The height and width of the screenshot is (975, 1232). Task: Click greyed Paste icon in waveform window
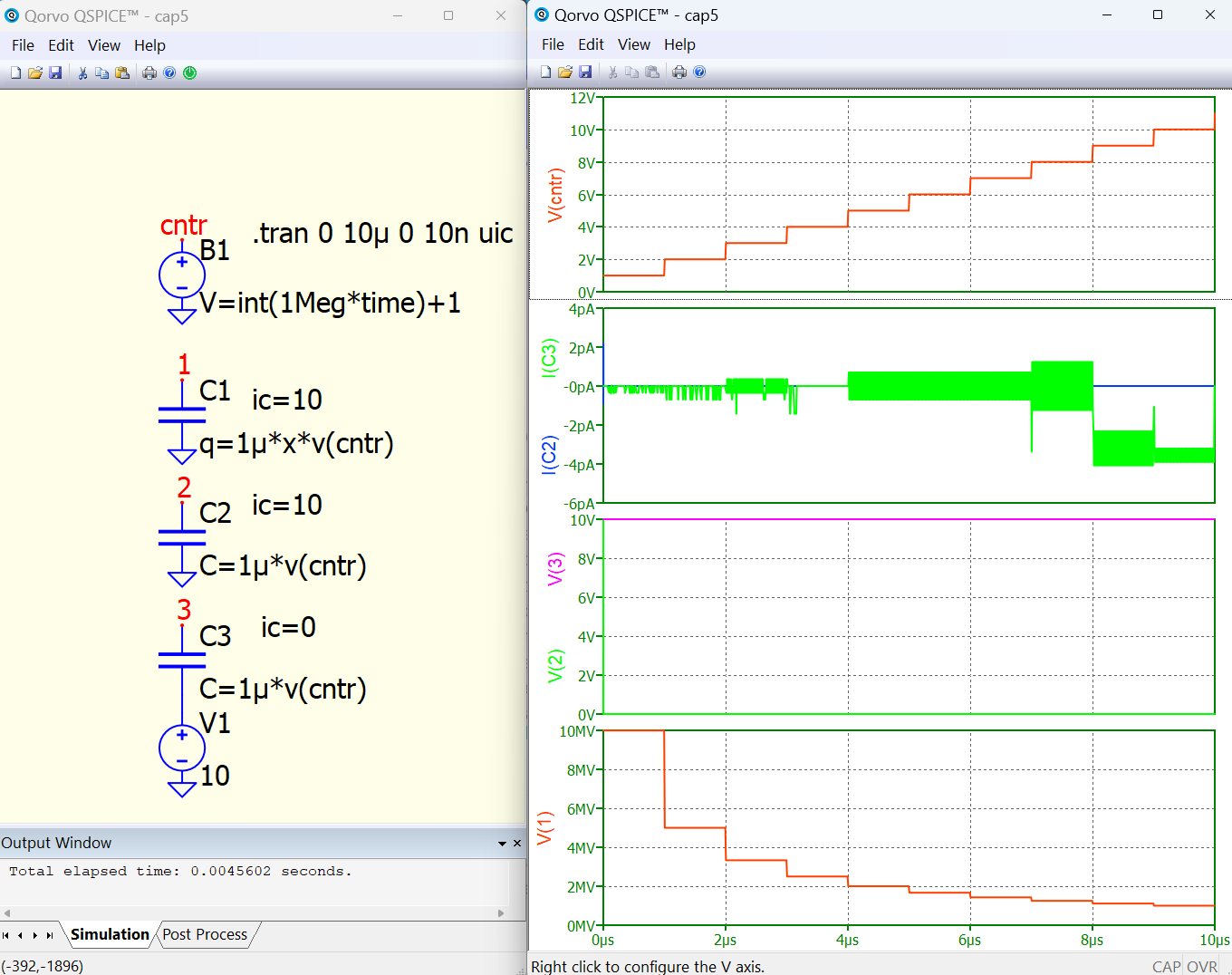coord(652,72)
